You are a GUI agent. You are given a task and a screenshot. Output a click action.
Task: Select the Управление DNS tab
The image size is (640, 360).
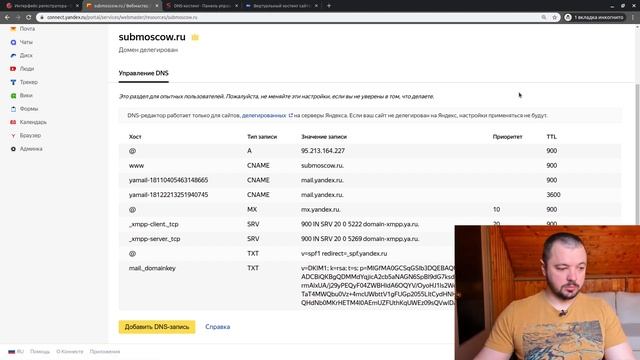(x=143, y=73)
